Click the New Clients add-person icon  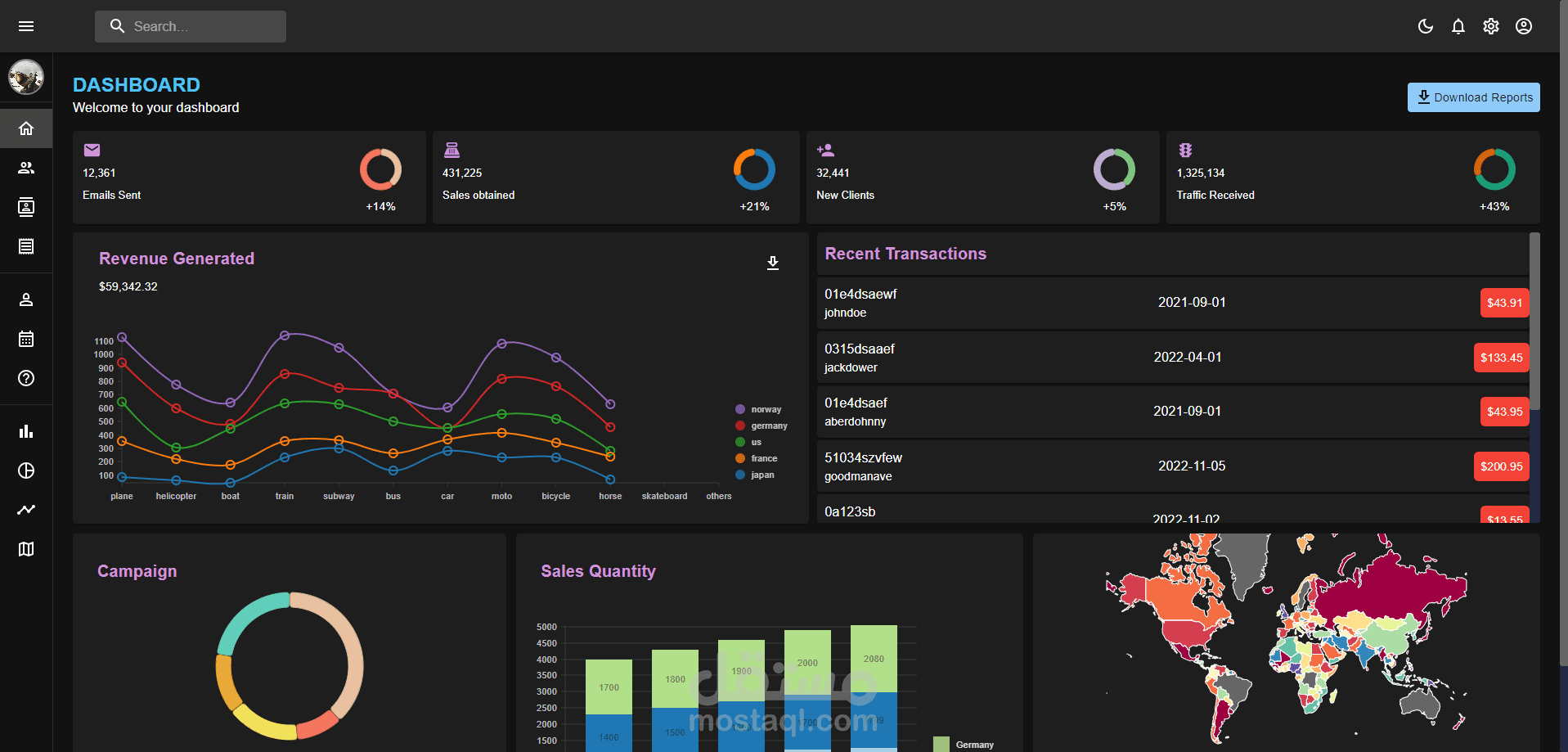click(x=825, y=150)
